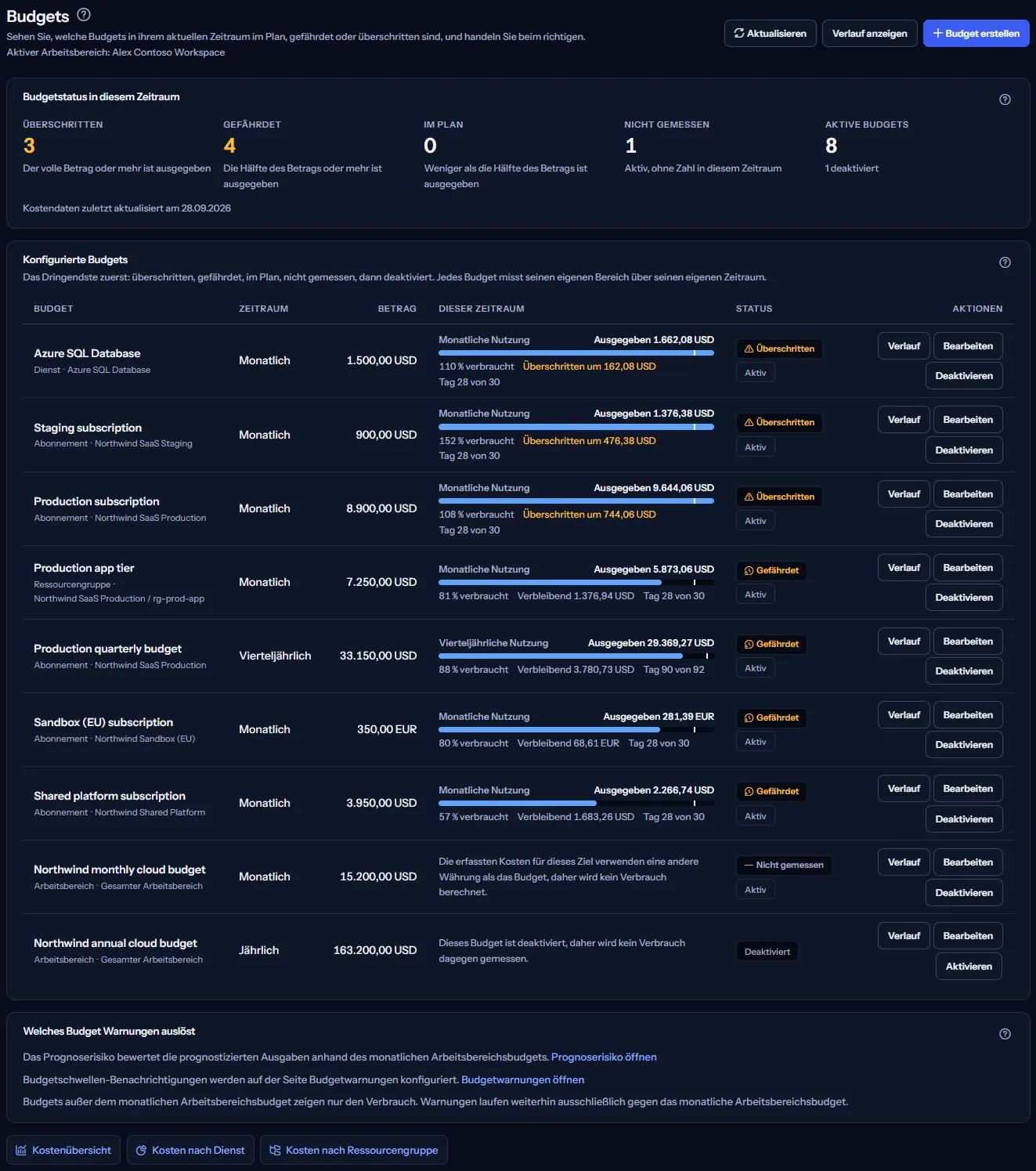Open help icon in Konfigurierte Budgets panel
Image resolution: width=1036 pixels, height=1171 pixels.
(1005, 262)
